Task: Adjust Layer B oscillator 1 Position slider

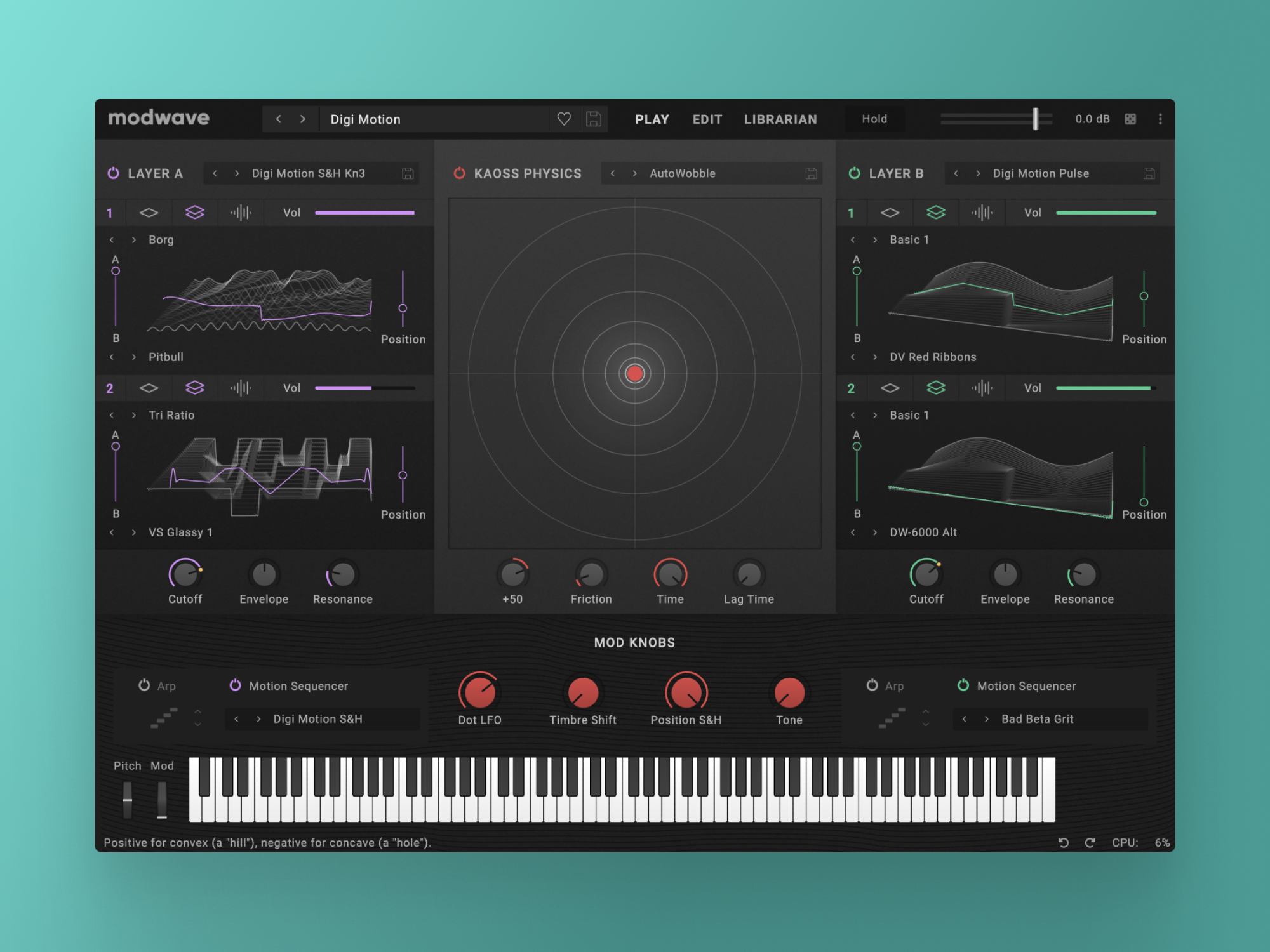Action: 1144,298
